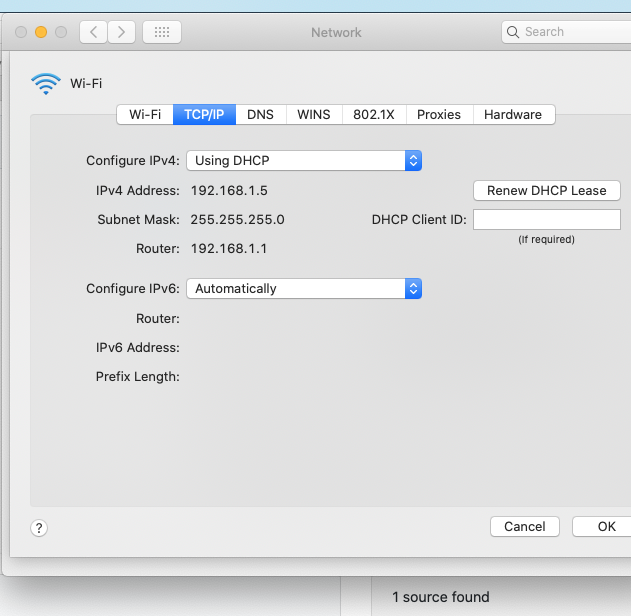
Task: Click the magnifying glass search icon
Action: point(514,32)
